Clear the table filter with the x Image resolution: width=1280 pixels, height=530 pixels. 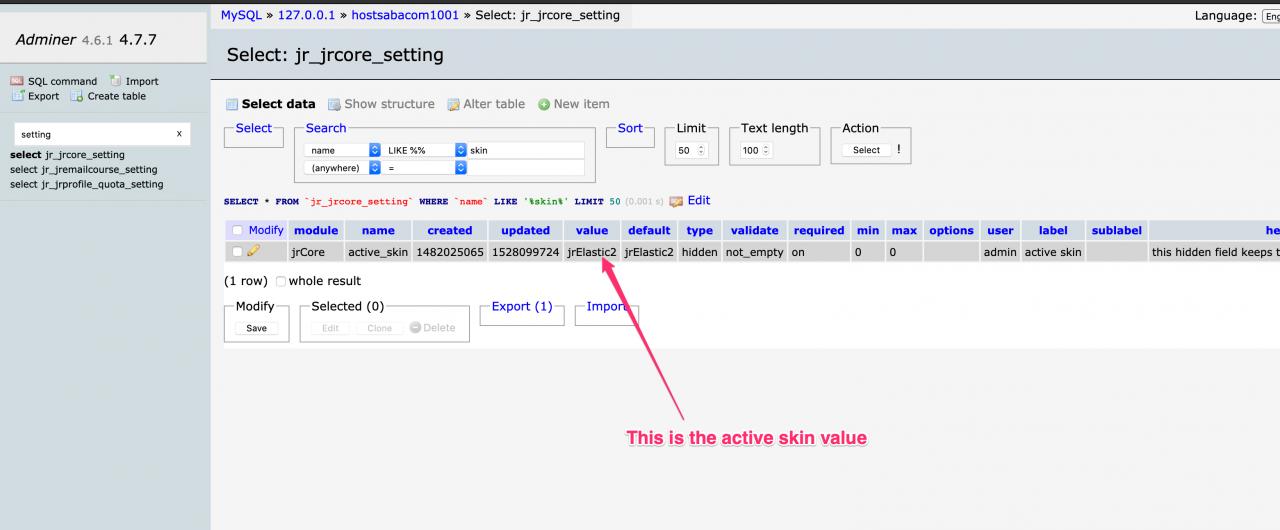179,134
